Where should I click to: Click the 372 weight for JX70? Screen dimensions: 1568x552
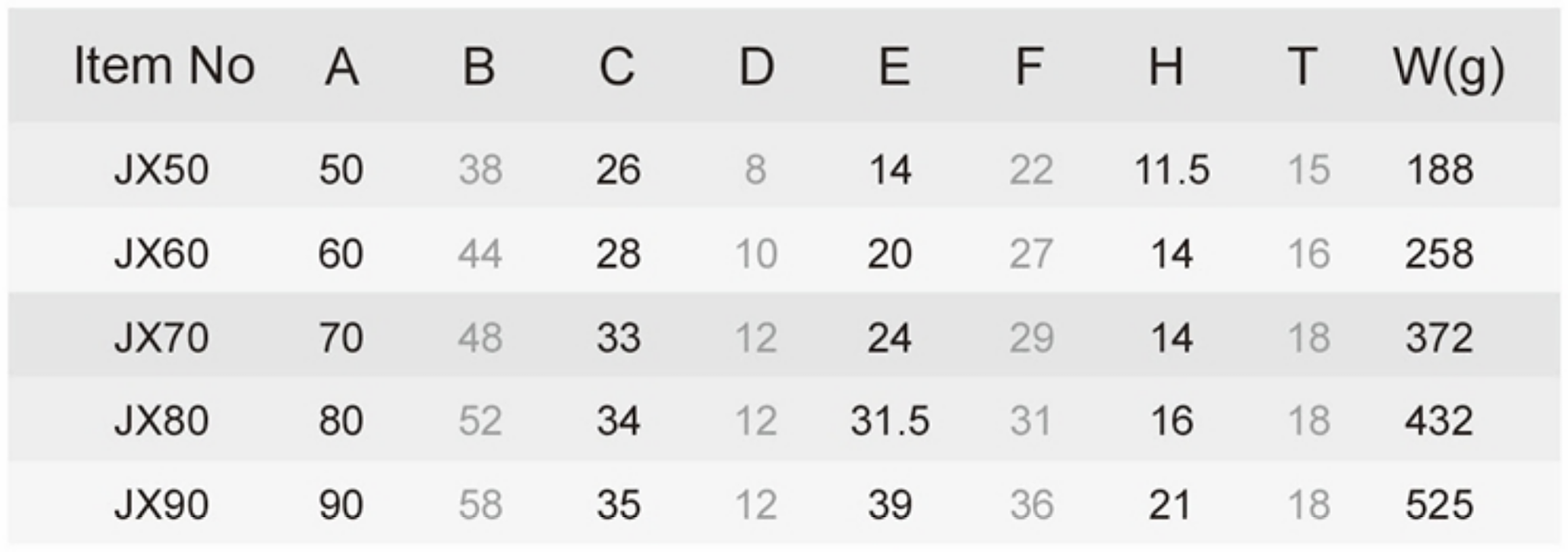[1440, 338]
